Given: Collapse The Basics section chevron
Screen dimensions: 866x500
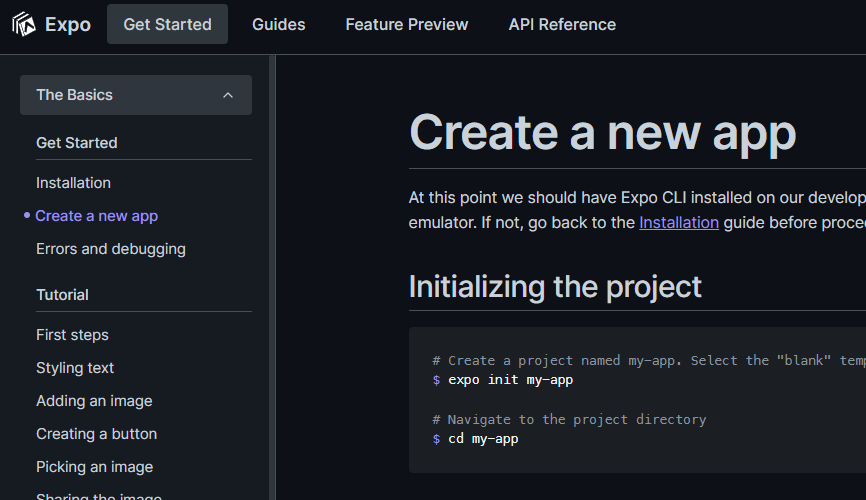Looking at the screenshot, I should (228, 95).
